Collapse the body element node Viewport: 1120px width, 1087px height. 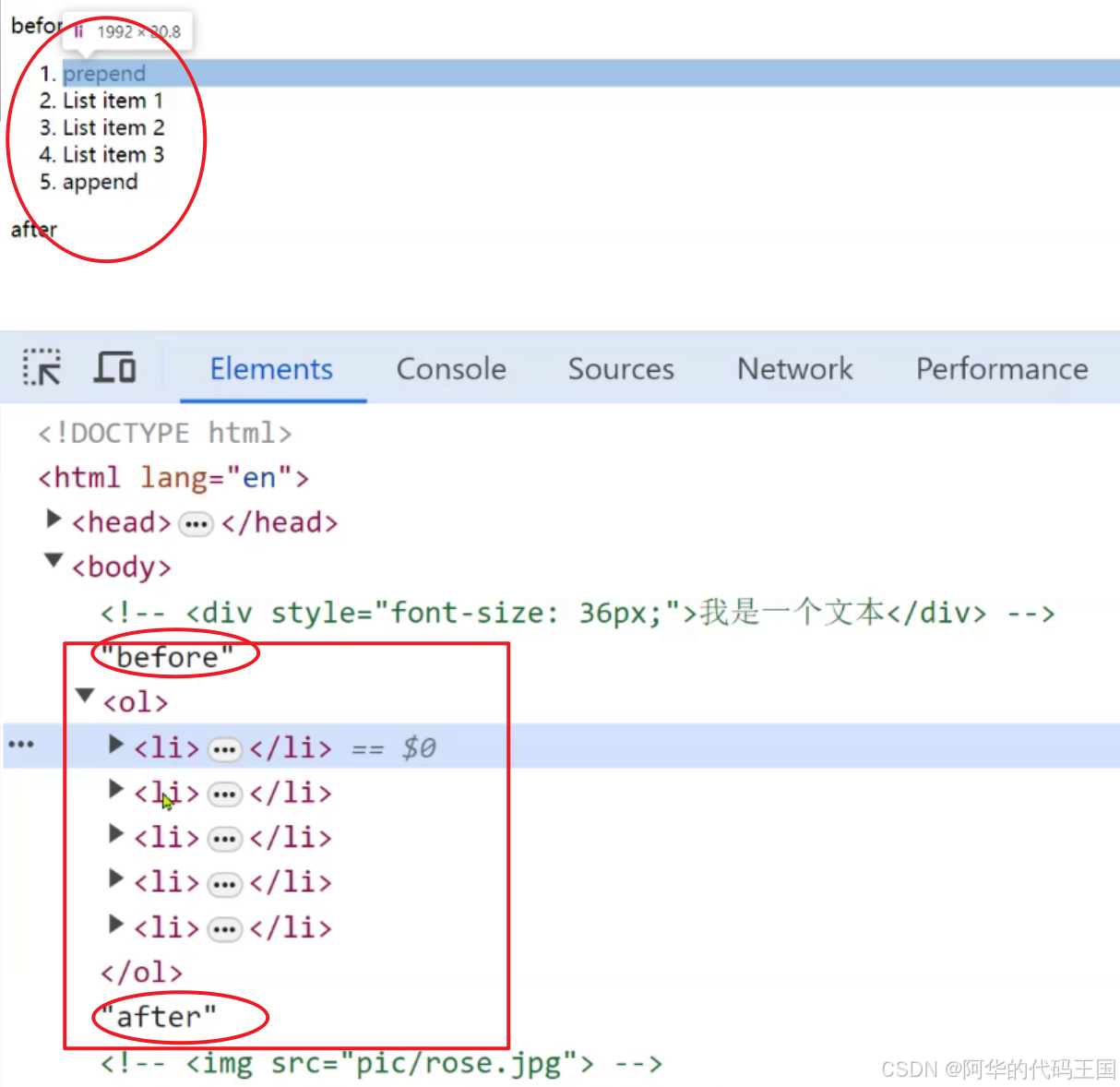click(54, 561)
